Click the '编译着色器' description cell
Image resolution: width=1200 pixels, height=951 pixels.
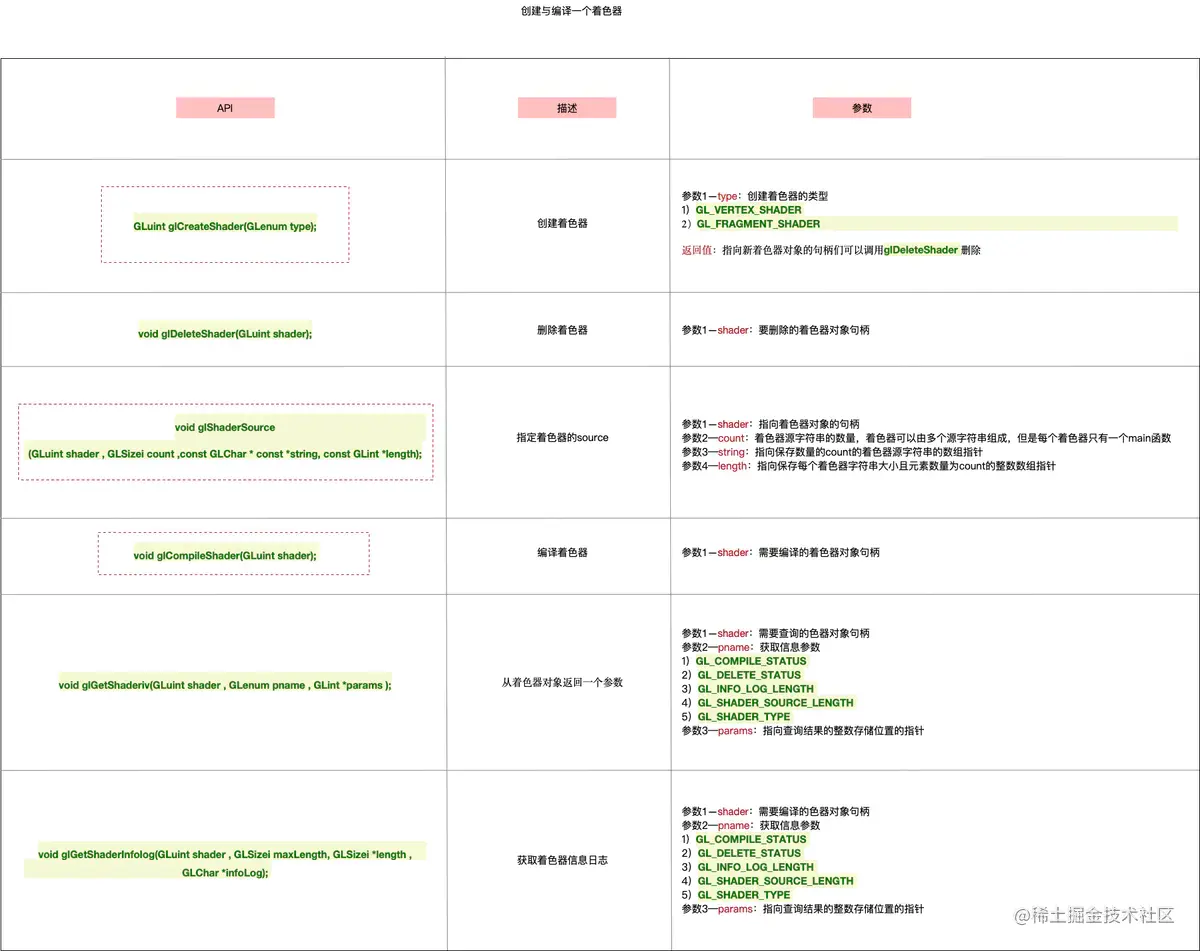pos(562,552)
